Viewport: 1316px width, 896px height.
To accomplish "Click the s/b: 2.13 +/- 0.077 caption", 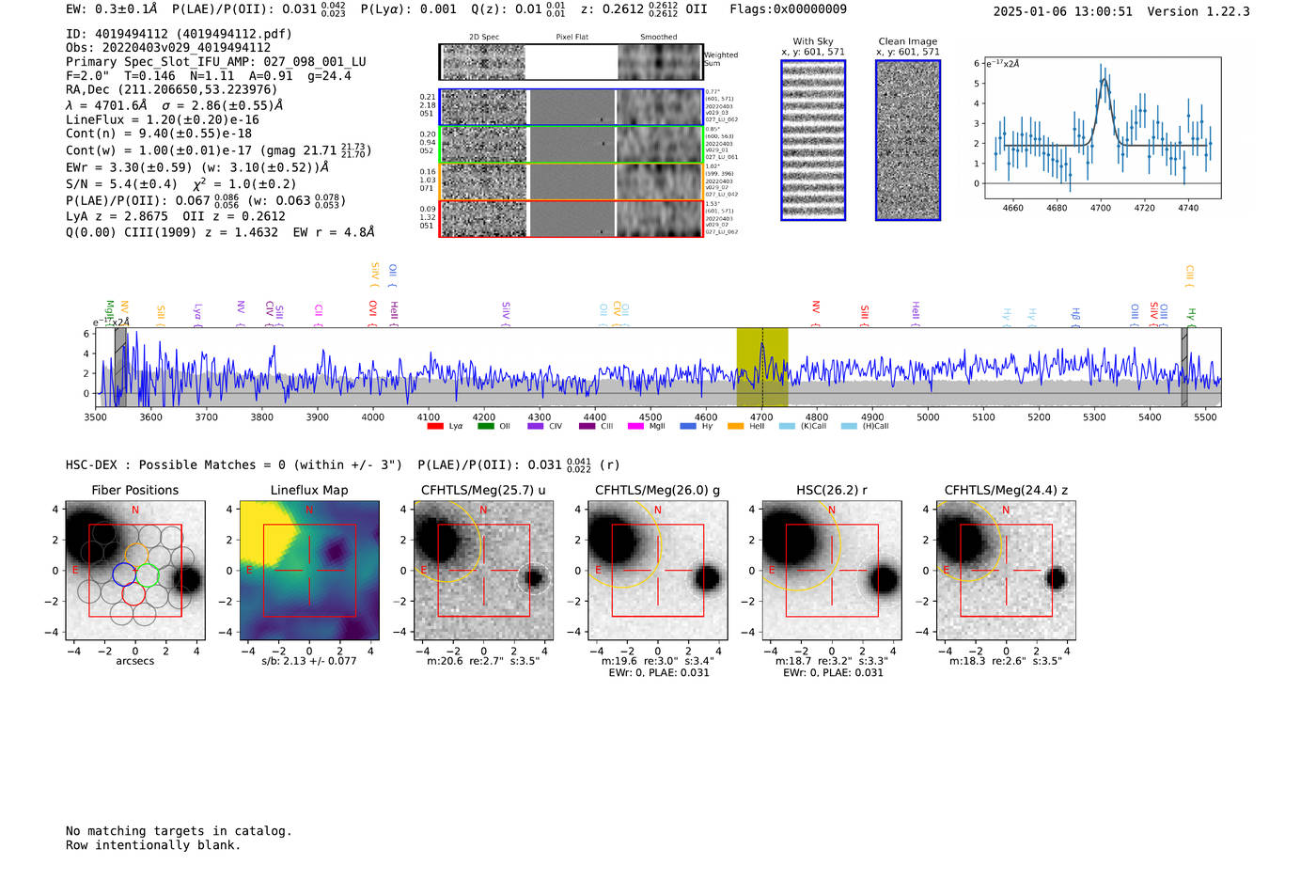I will 309,661.
